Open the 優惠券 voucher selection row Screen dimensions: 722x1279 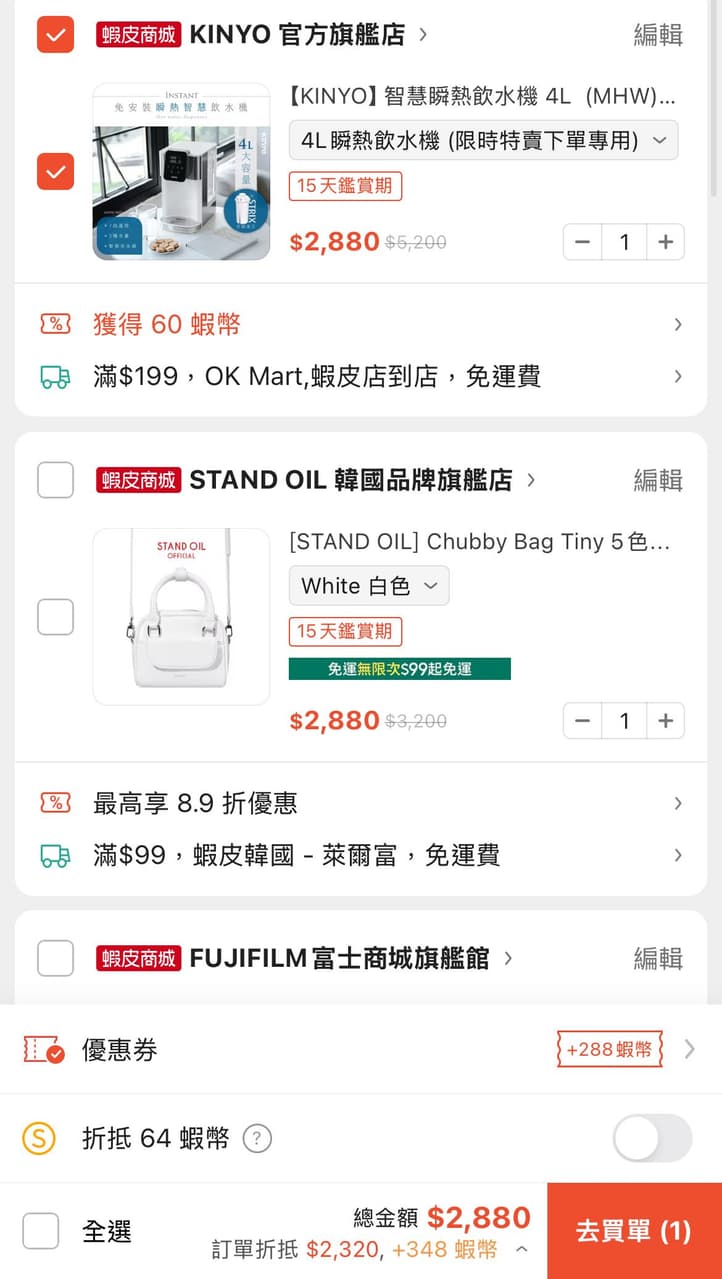(x=360, y=1050)
